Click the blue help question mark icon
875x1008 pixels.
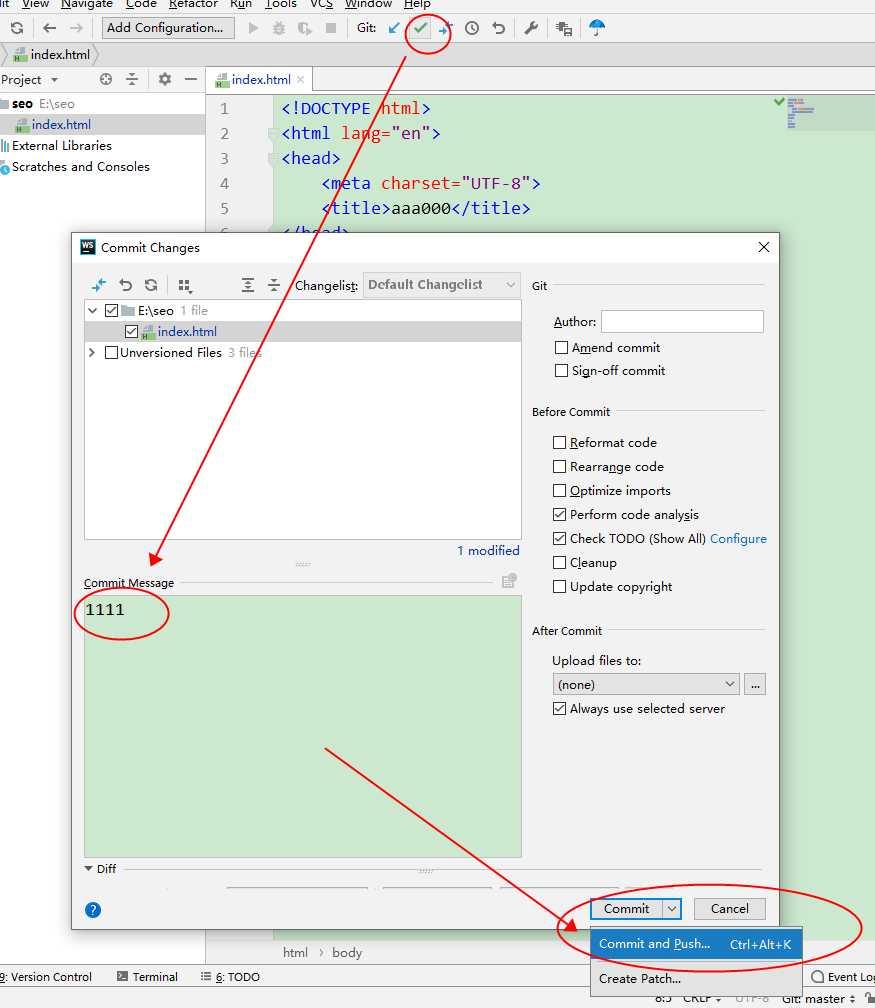93,910
